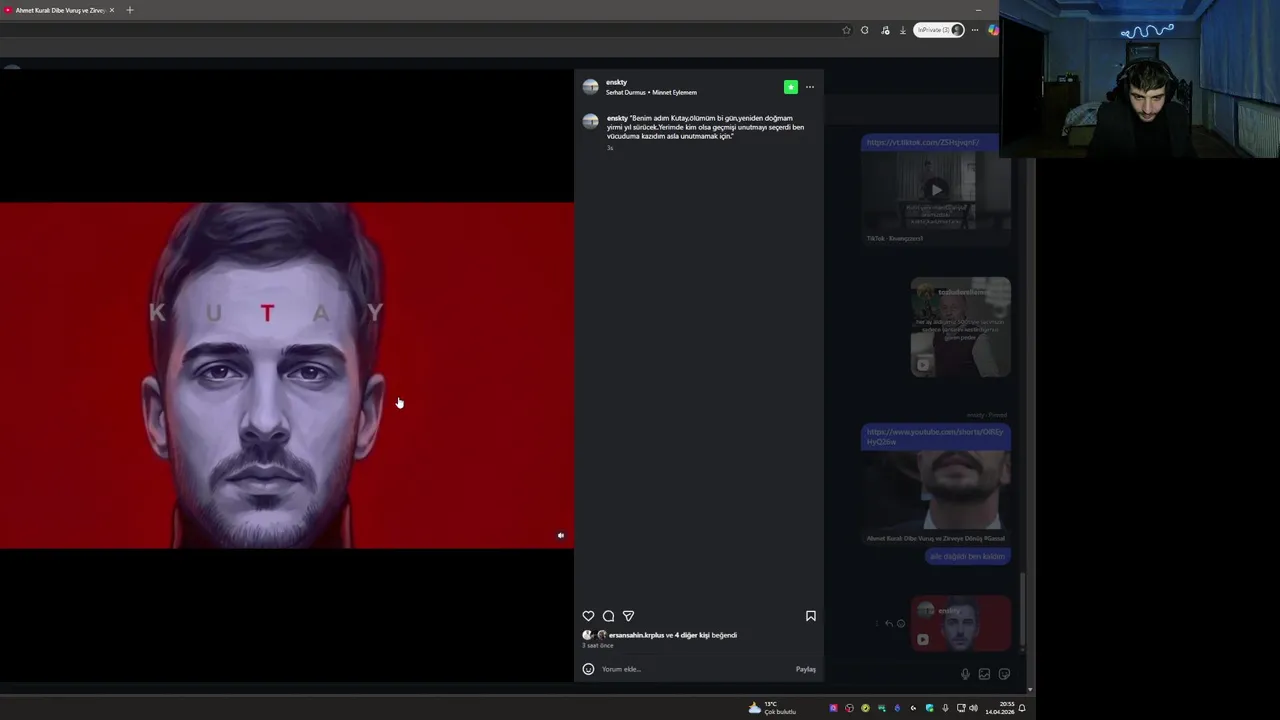
Task: Open InPrivate profile button
Action: [x=938, y=30]
